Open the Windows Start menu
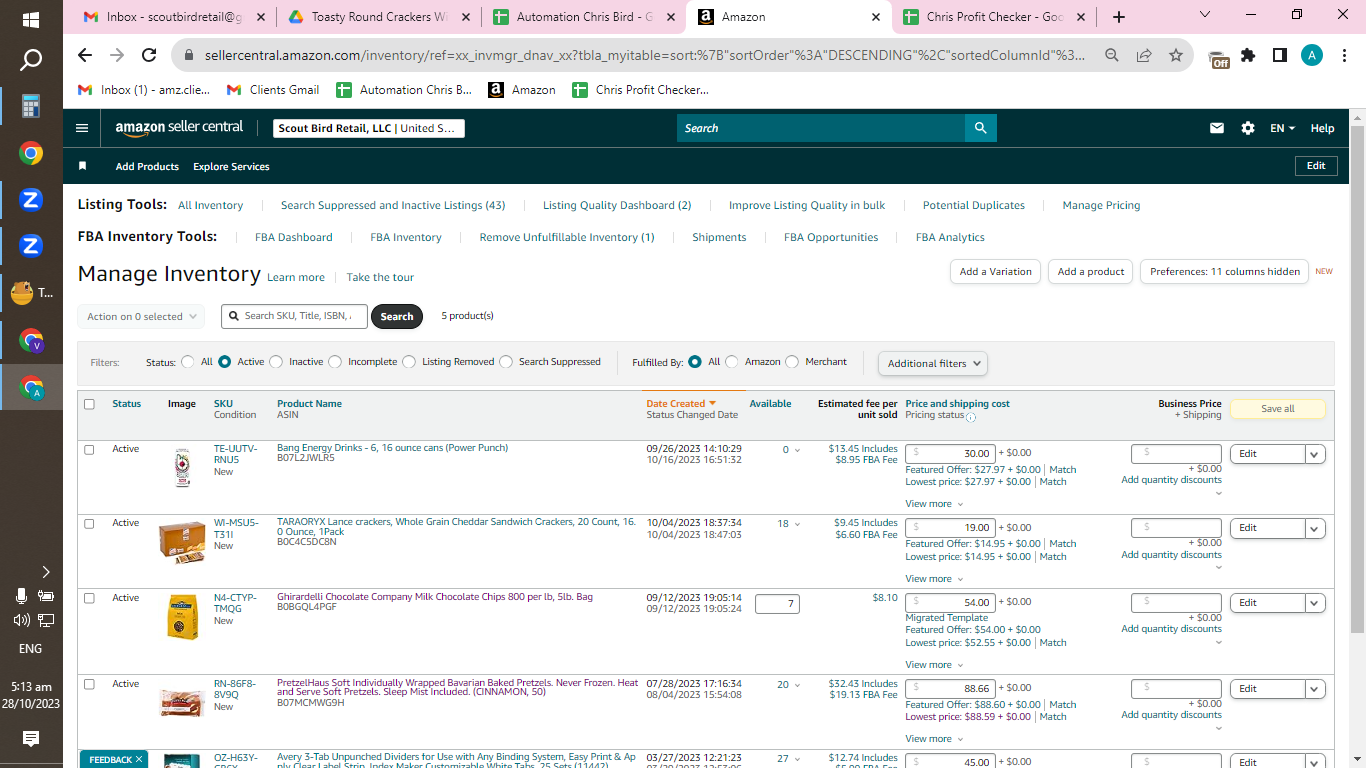1366x768 pixels. click(x=31, y=19)
